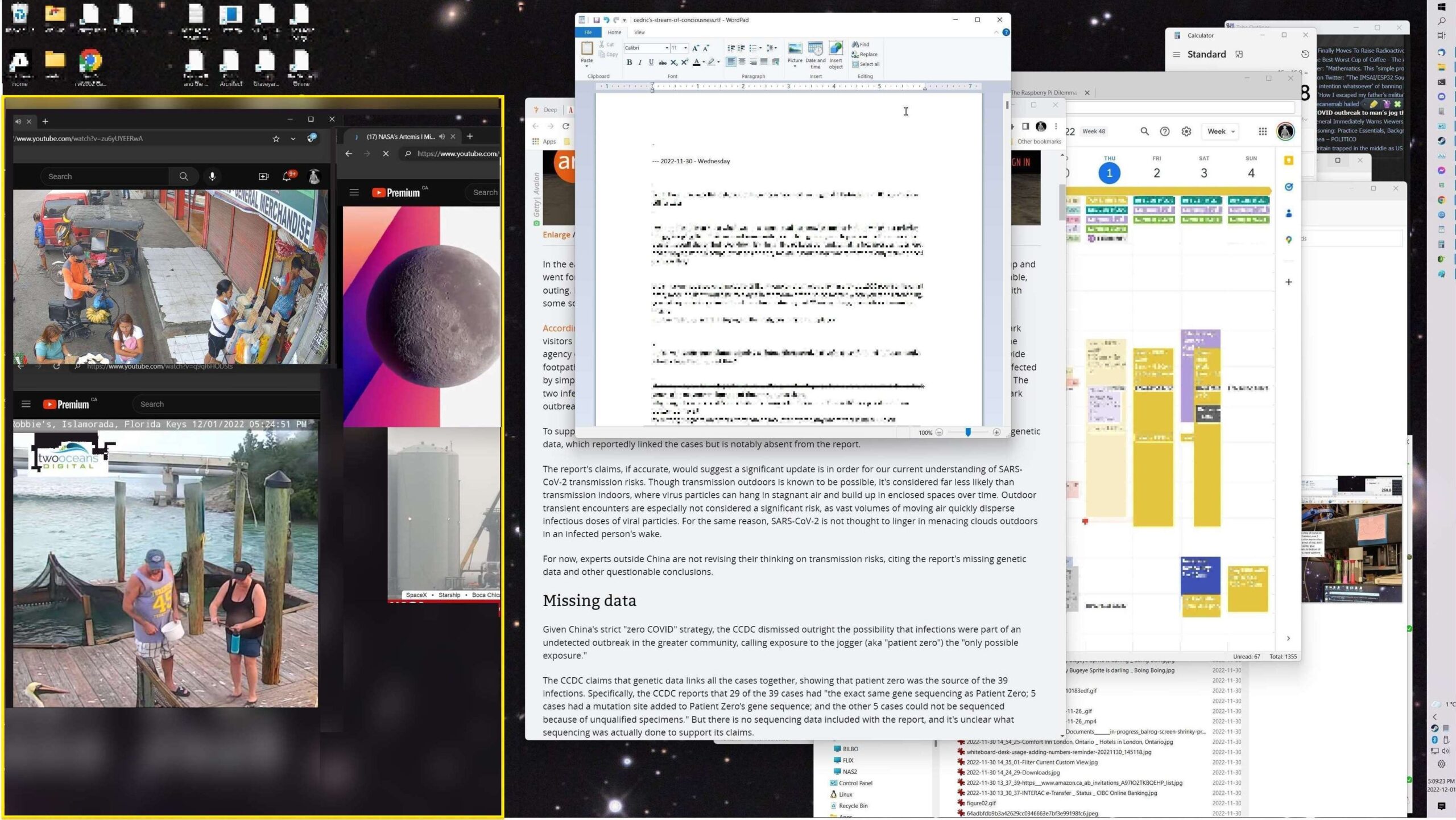
Task: Search in Google Calendar
Action: (x=1145, y=131)
